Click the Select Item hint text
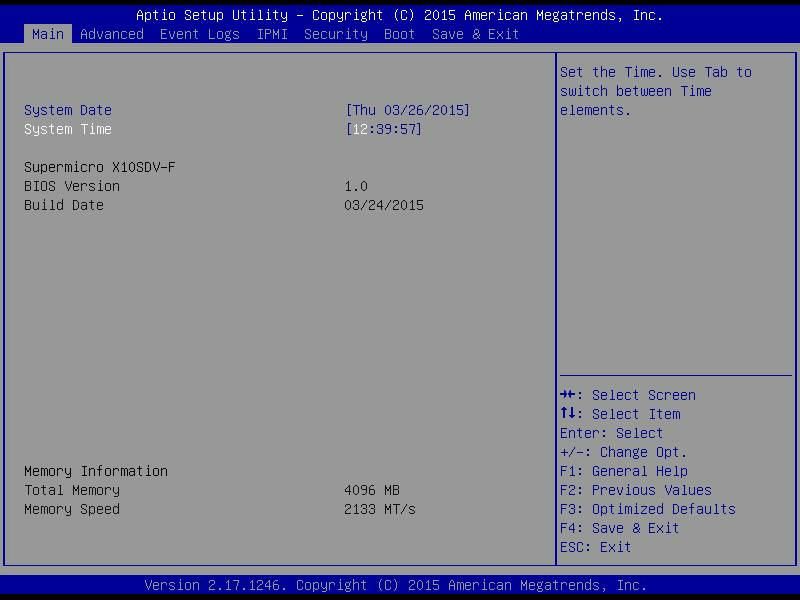Viewport: 800px width, 600px height. click(636, 414)
